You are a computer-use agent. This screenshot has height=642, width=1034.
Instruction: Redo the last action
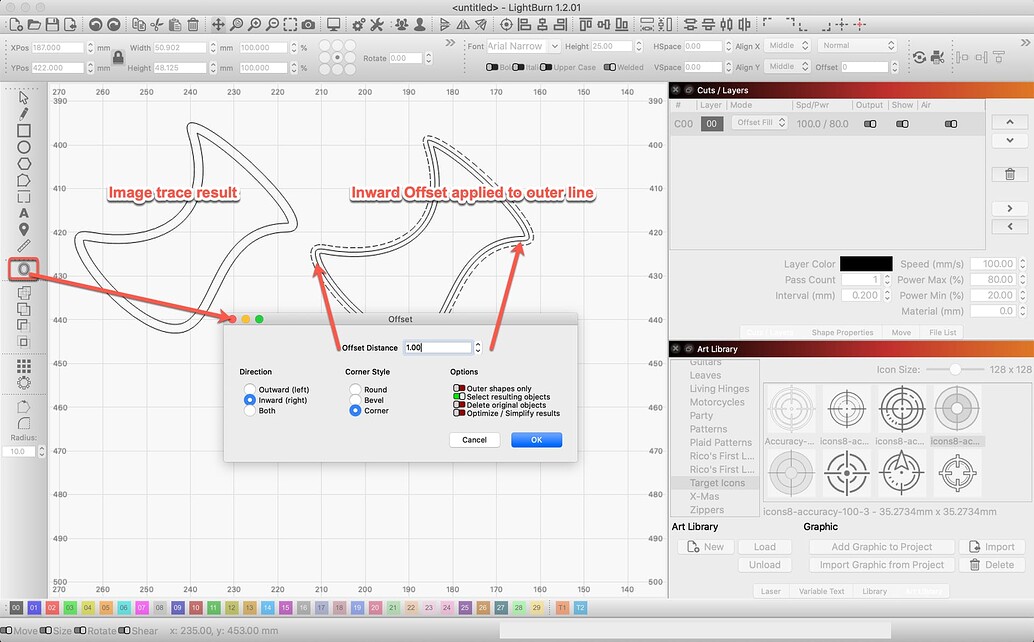point(113,24)
